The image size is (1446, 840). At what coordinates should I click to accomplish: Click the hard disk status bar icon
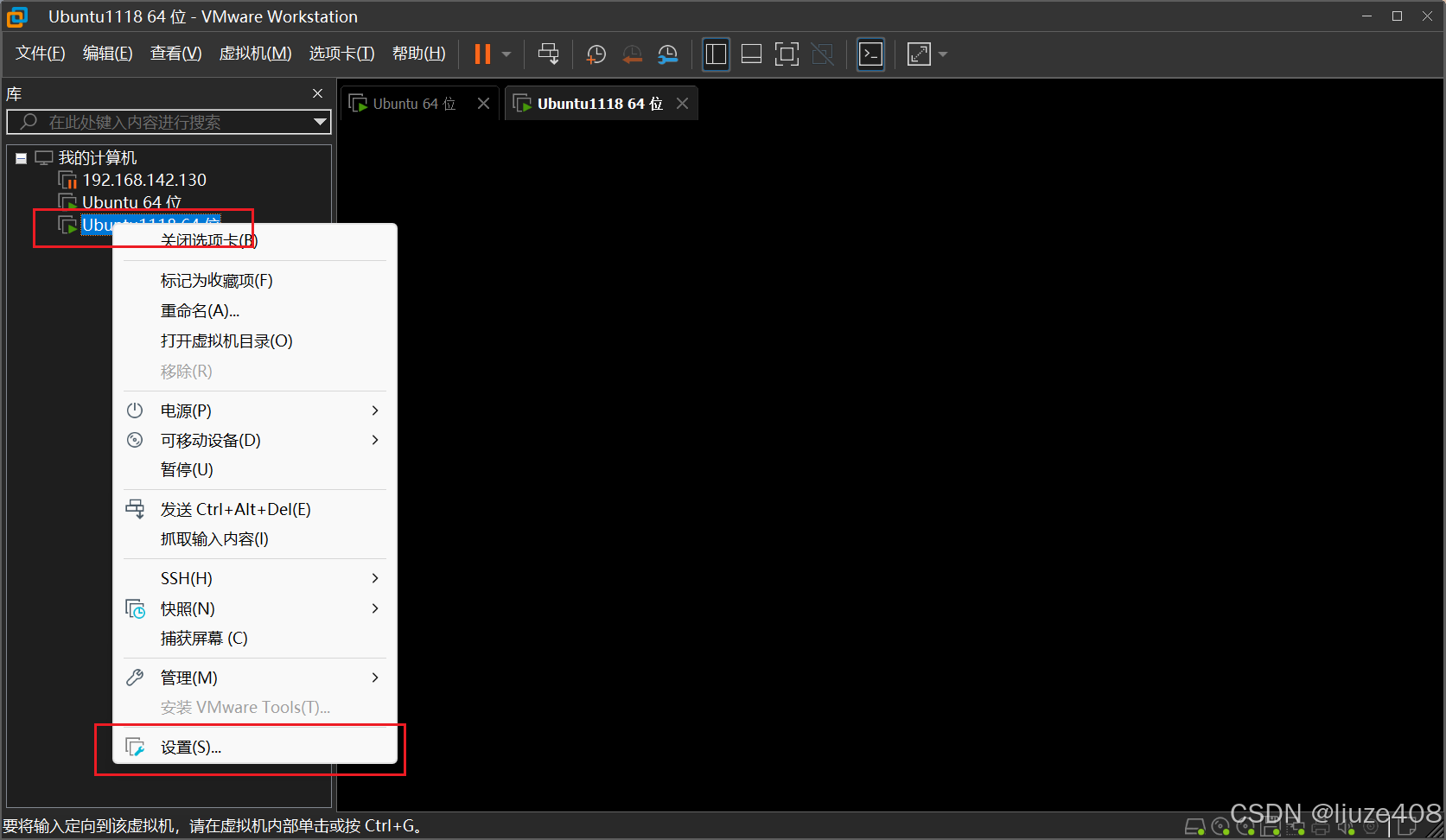[1195, 828]
